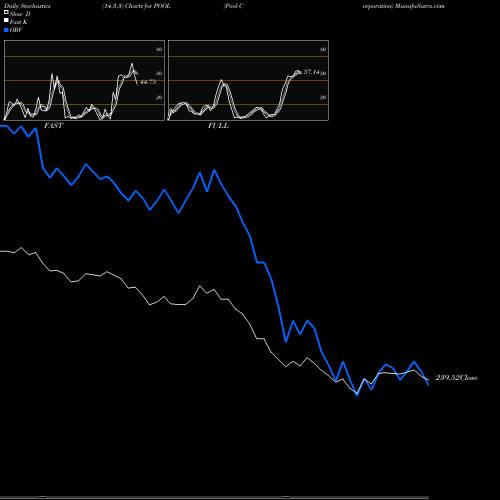
Task: Click the FAST chart label
Action: point(53,126)
